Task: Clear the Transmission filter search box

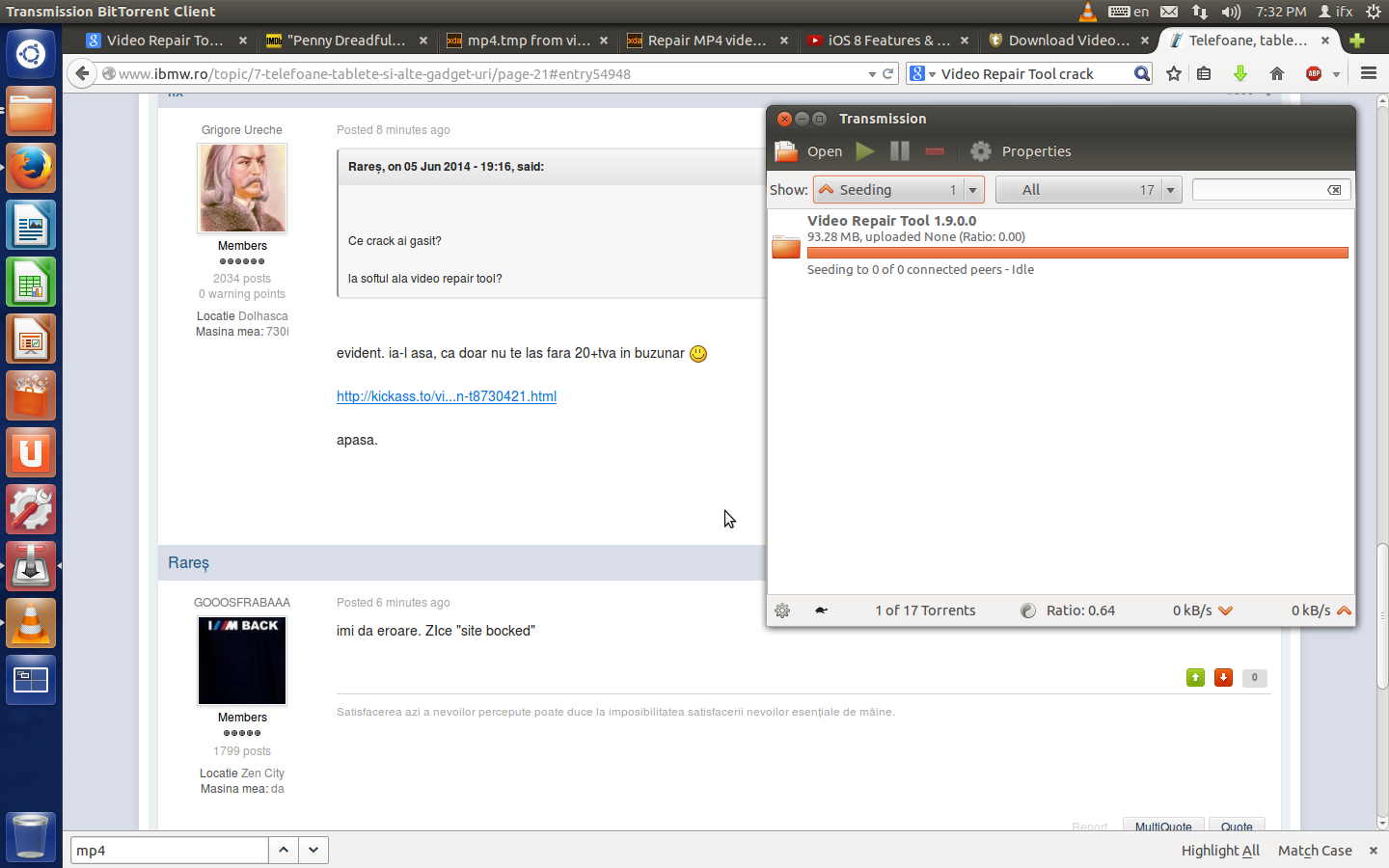Action: tap(1334, 190)
